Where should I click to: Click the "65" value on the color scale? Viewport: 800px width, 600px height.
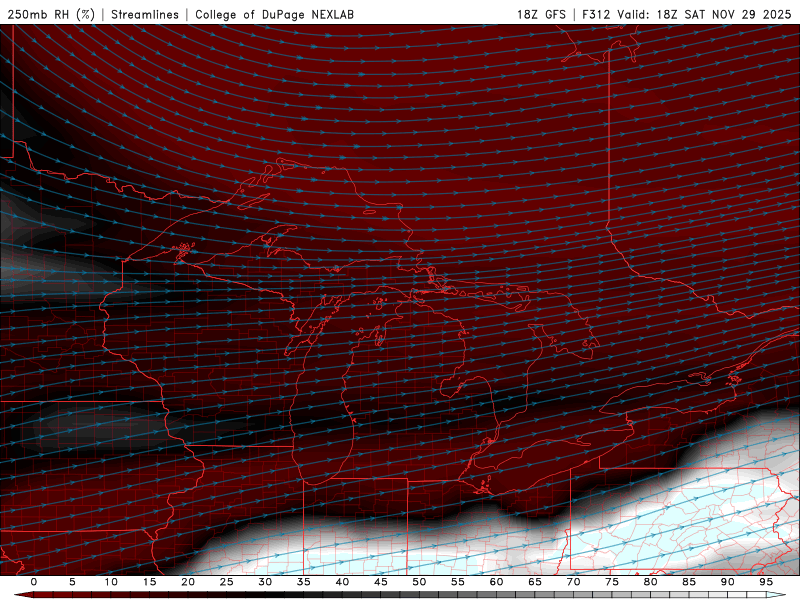click(x=535, y=582)
